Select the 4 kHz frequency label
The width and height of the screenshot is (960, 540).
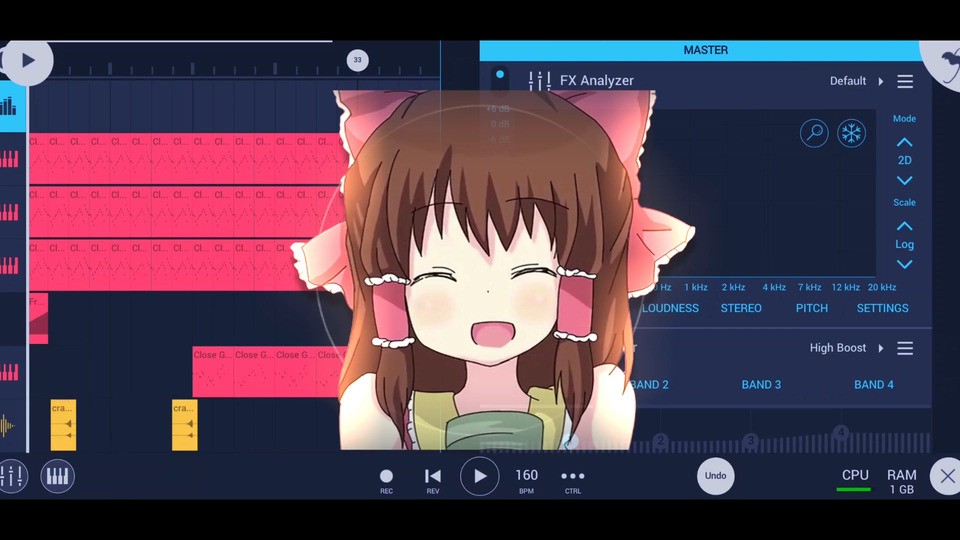(x=774, y=287)
